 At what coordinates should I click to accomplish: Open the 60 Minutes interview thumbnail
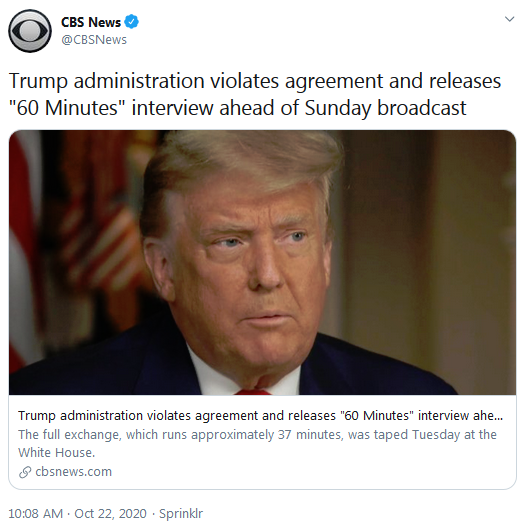262,262
